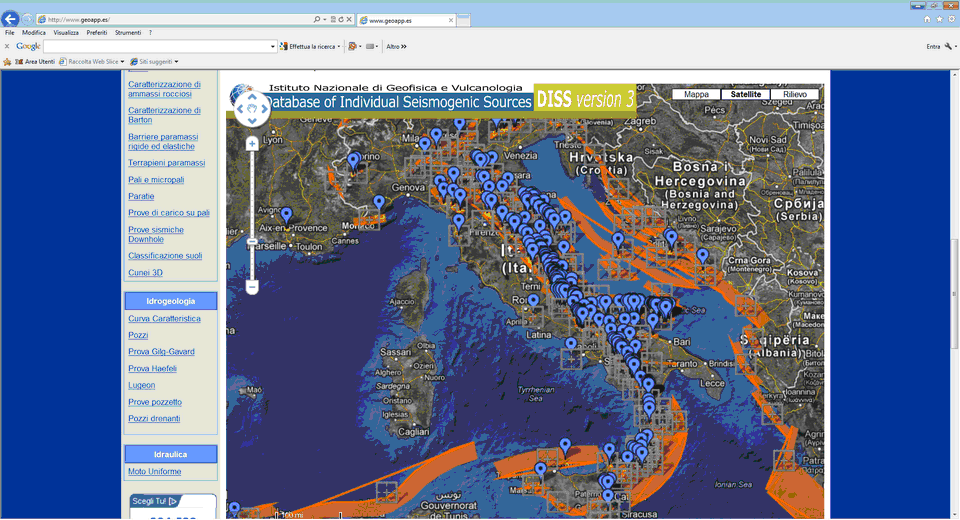The width and height of the screenshot is (960, 520).
Task: Click the map marker near Latina
Action: click(x=571, y=345)
